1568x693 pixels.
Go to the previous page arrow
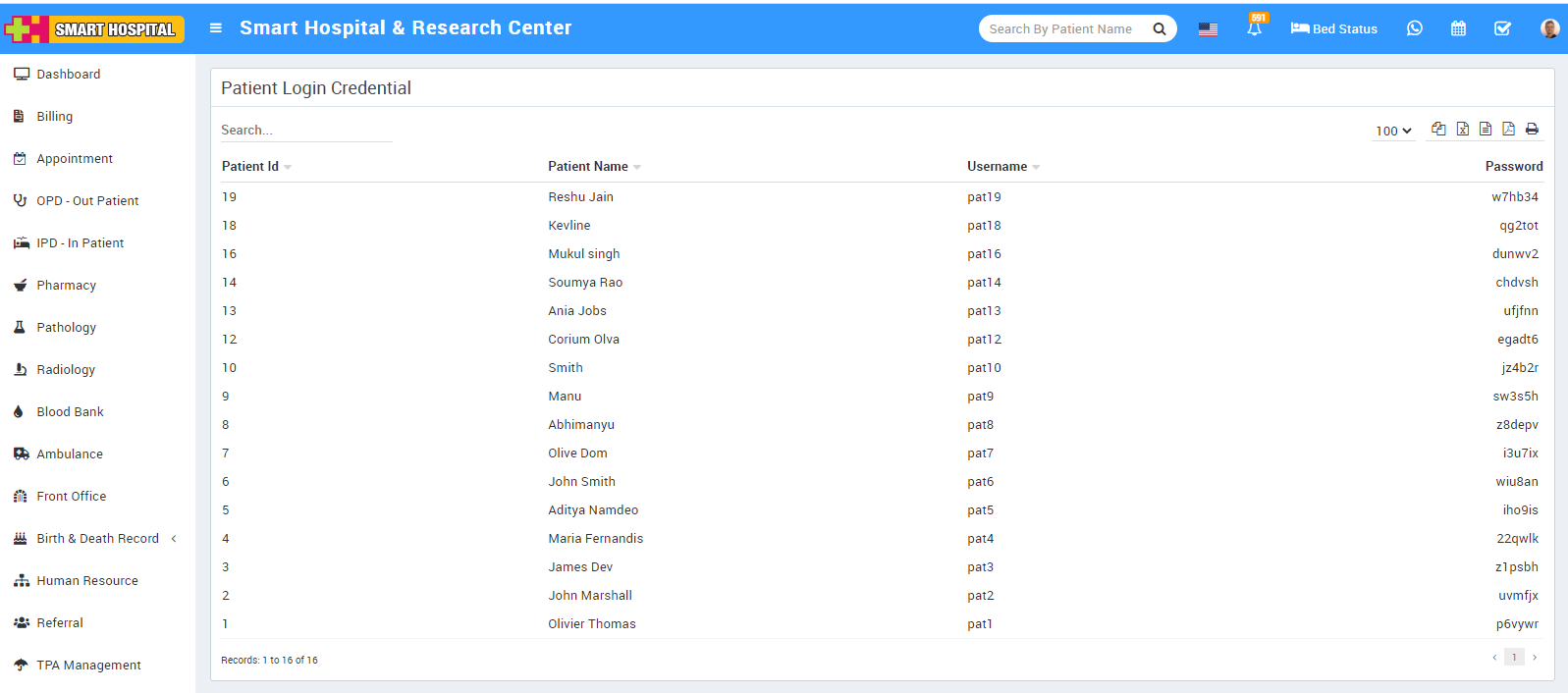point(1494,658)
